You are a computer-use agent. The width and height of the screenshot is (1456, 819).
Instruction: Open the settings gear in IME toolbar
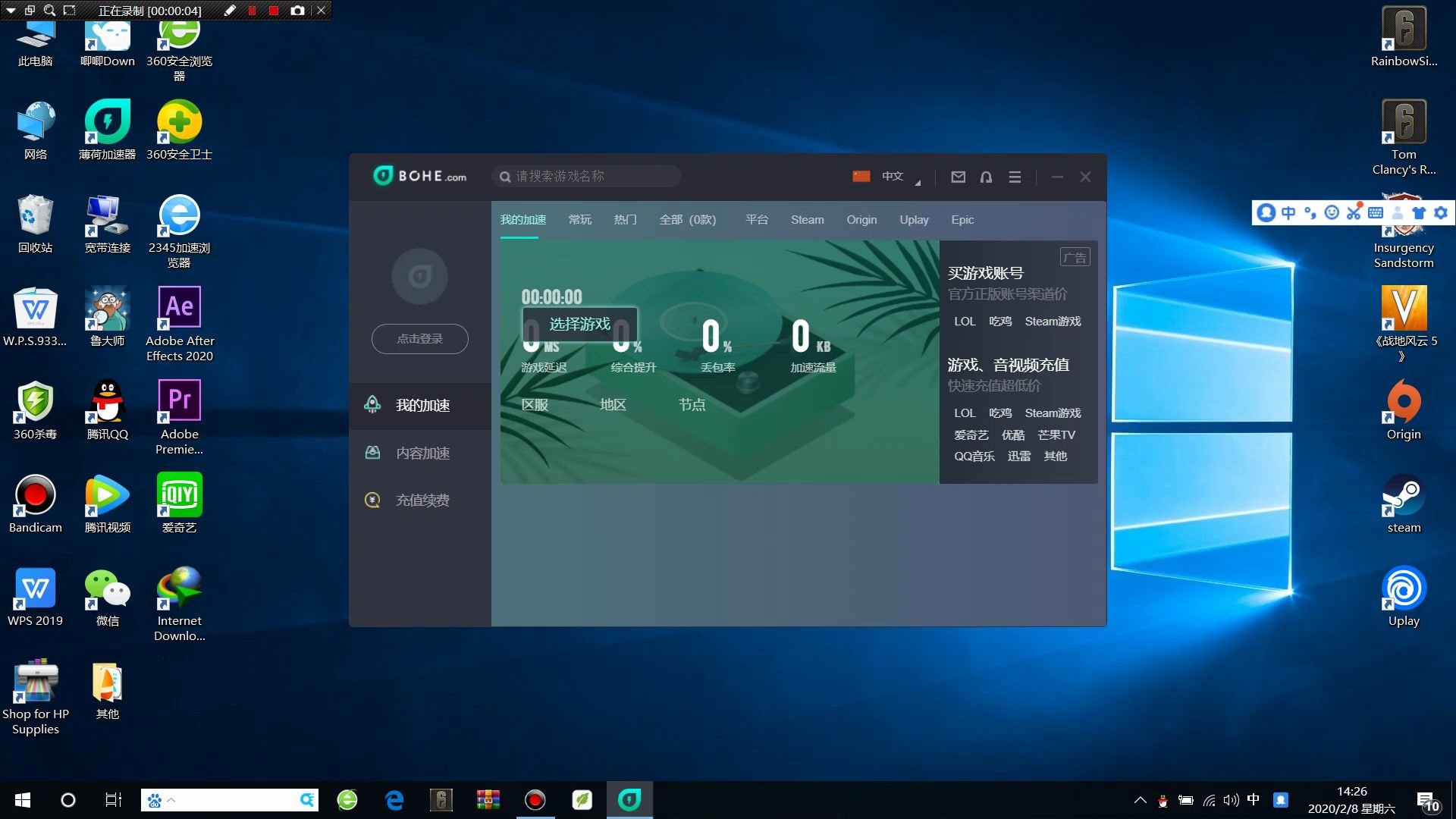[x=1441, y=213]
